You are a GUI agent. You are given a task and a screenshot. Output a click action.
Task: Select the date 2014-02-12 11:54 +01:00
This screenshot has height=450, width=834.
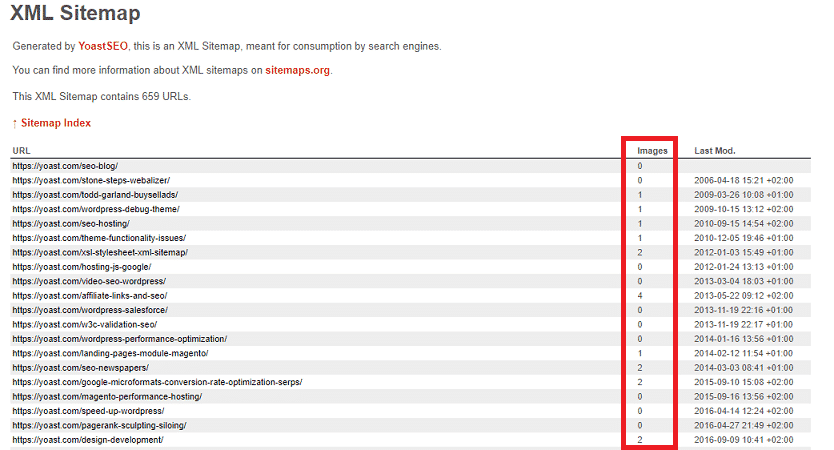pos(744,353)
